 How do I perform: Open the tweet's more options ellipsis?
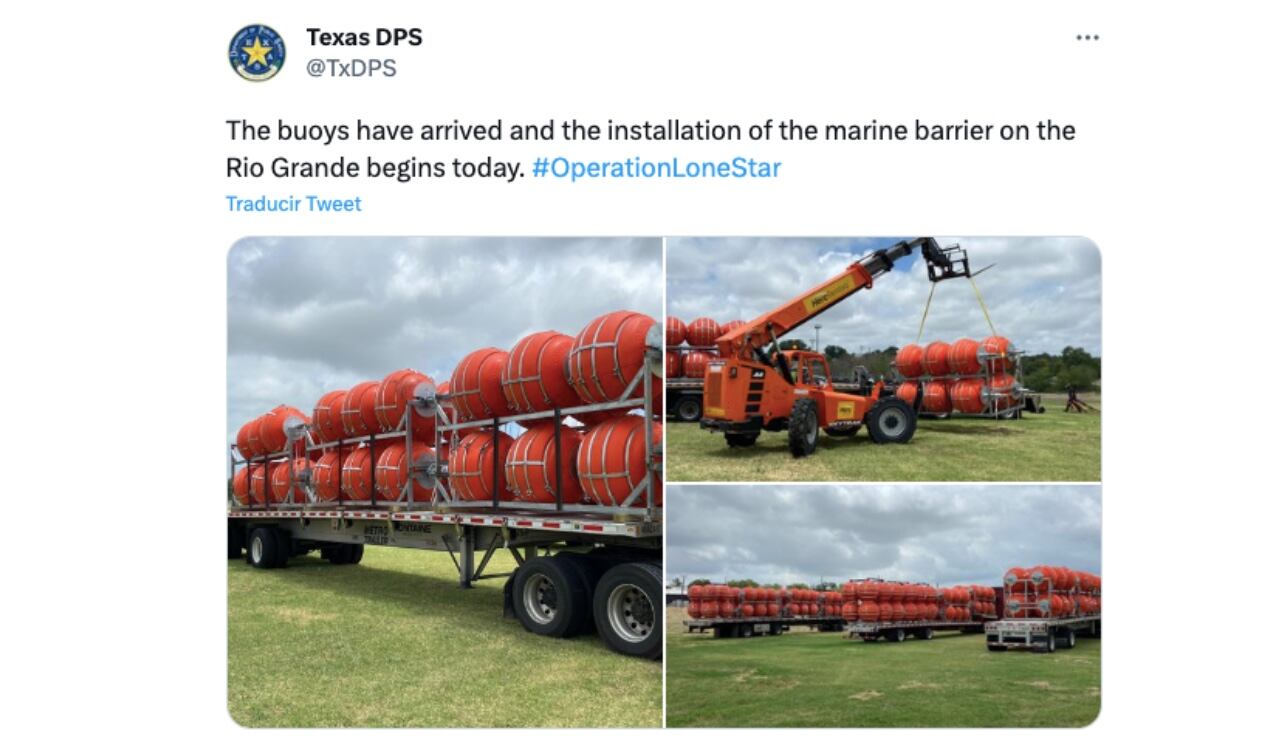1087,38
